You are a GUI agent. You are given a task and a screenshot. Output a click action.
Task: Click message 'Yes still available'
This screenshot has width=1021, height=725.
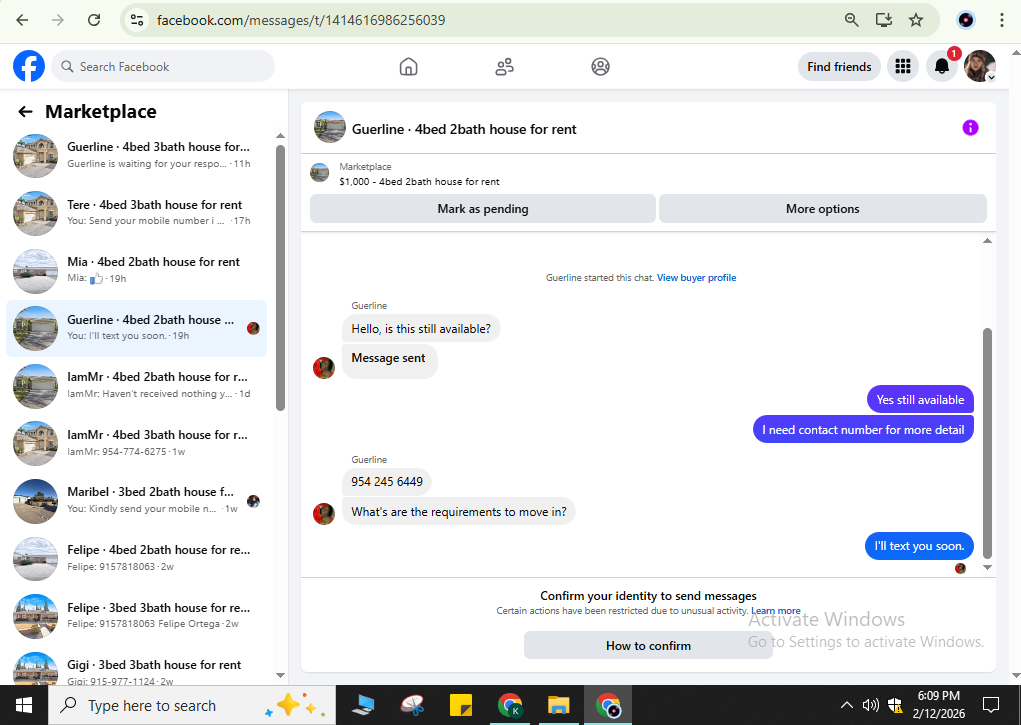tap(920, 400)
